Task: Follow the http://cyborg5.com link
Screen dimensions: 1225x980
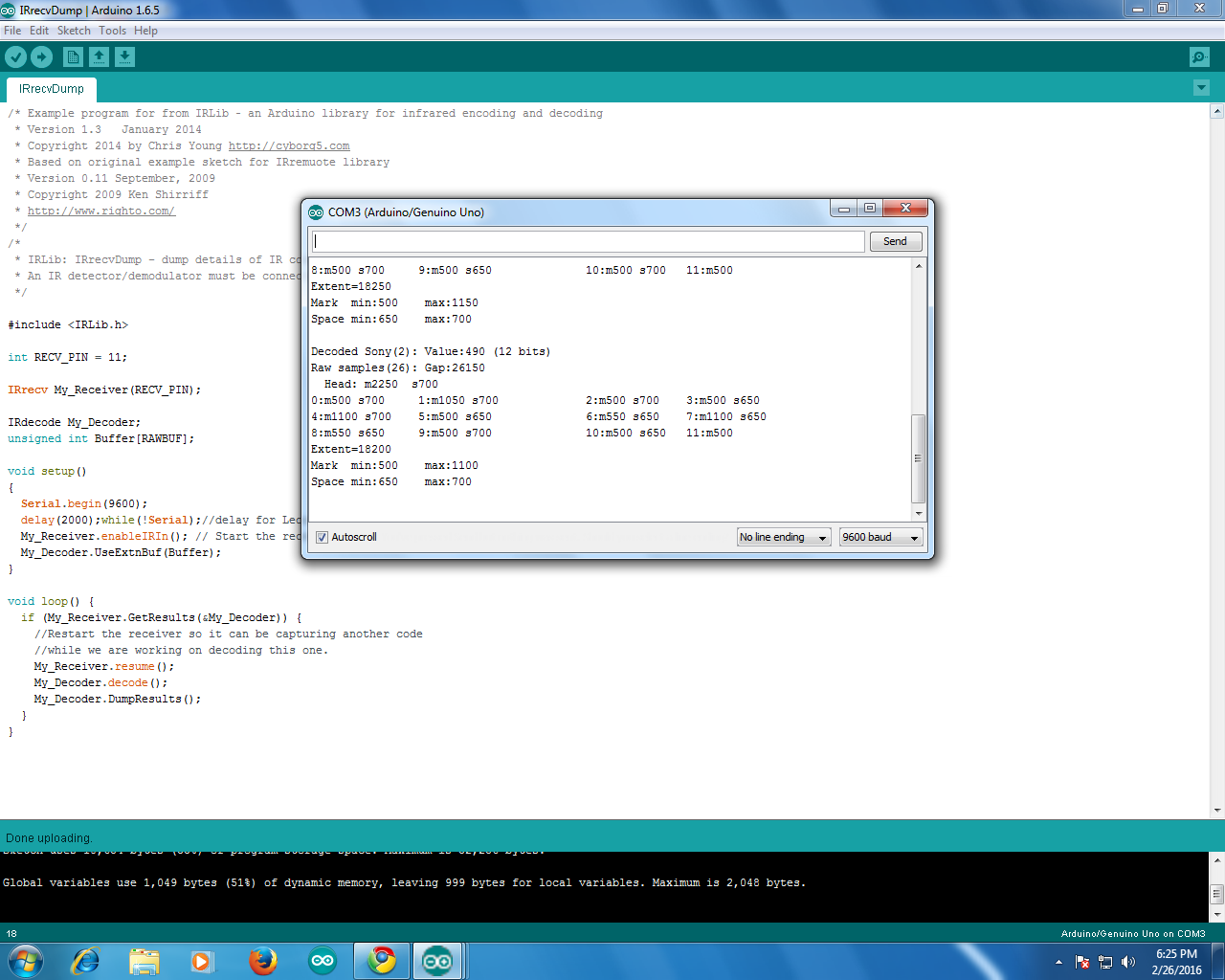Action: (289, 145)
